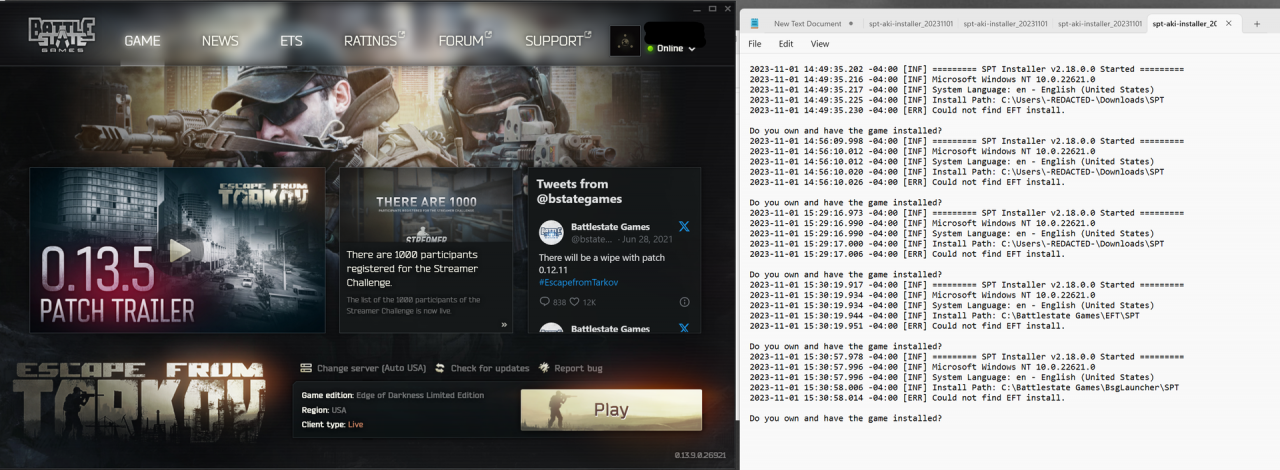
Task: Click the Change server icon
Action: (306, 368)
